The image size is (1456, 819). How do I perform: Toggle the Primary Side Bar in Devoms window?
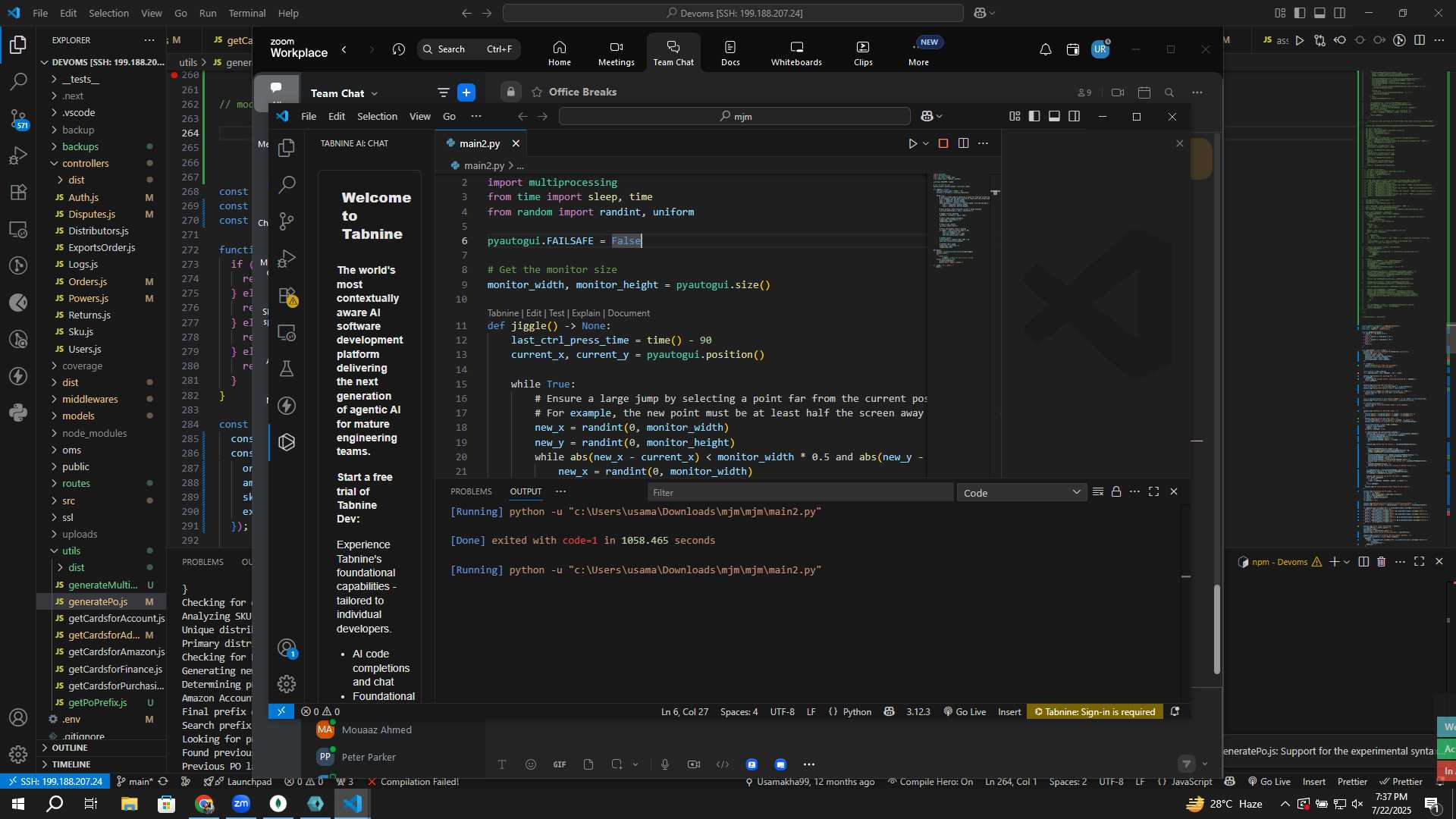1300,13
